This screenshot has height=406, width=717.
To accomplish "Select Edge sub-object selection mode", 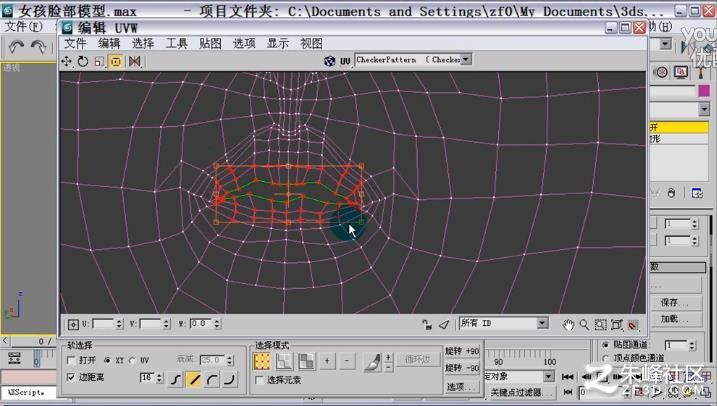I will 284,361.
